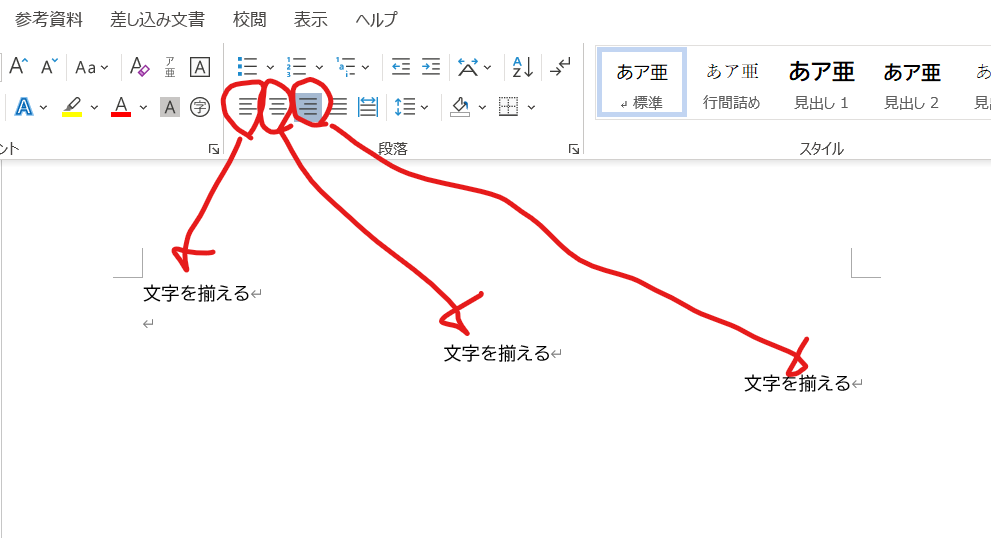Clear all formatting with eraser icon
This screenshot has height=538, width=991.
click(x=140, y=67)
